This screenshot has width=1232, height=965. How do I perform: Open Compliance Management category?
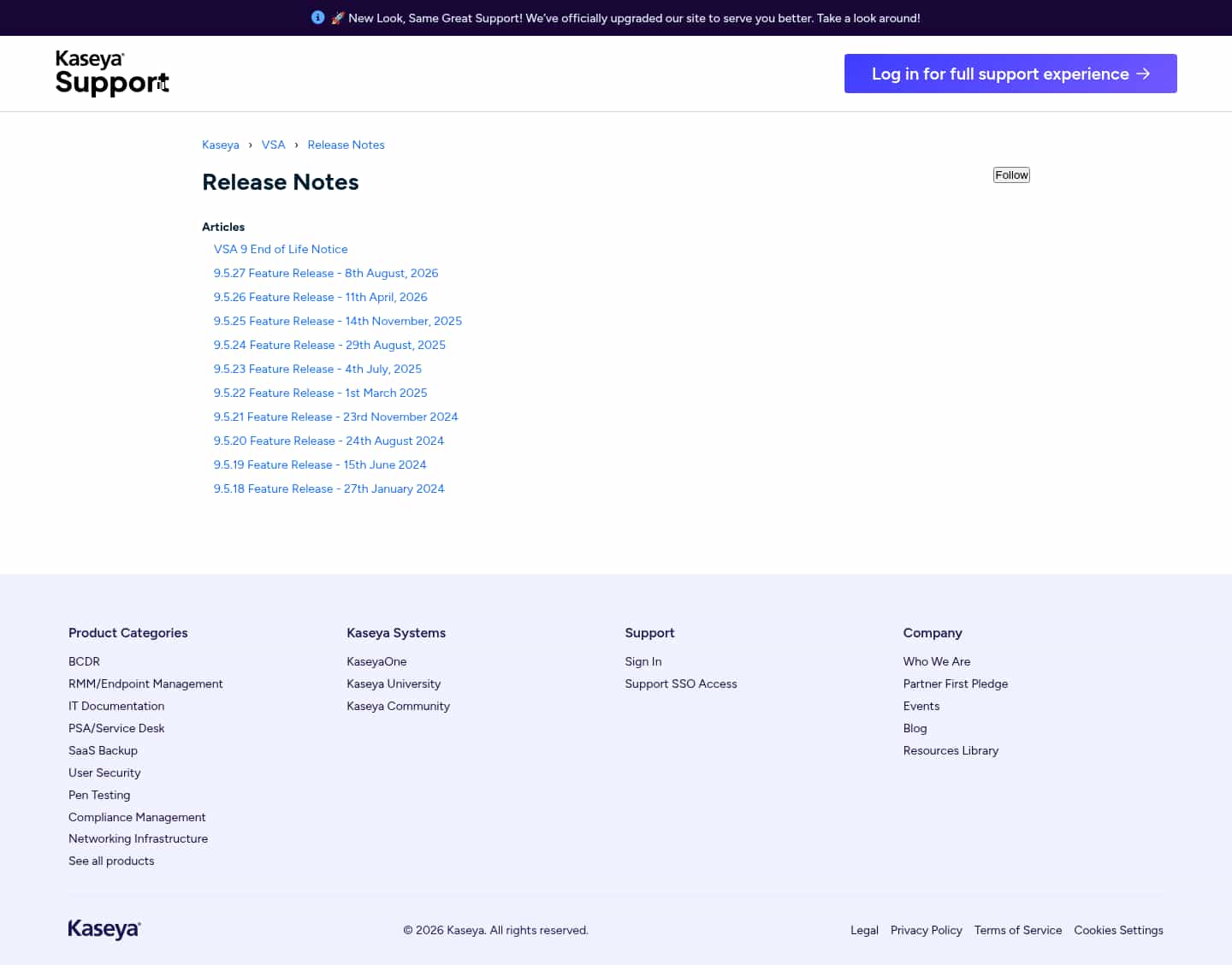pyautogui.click(x=137, y=817)
